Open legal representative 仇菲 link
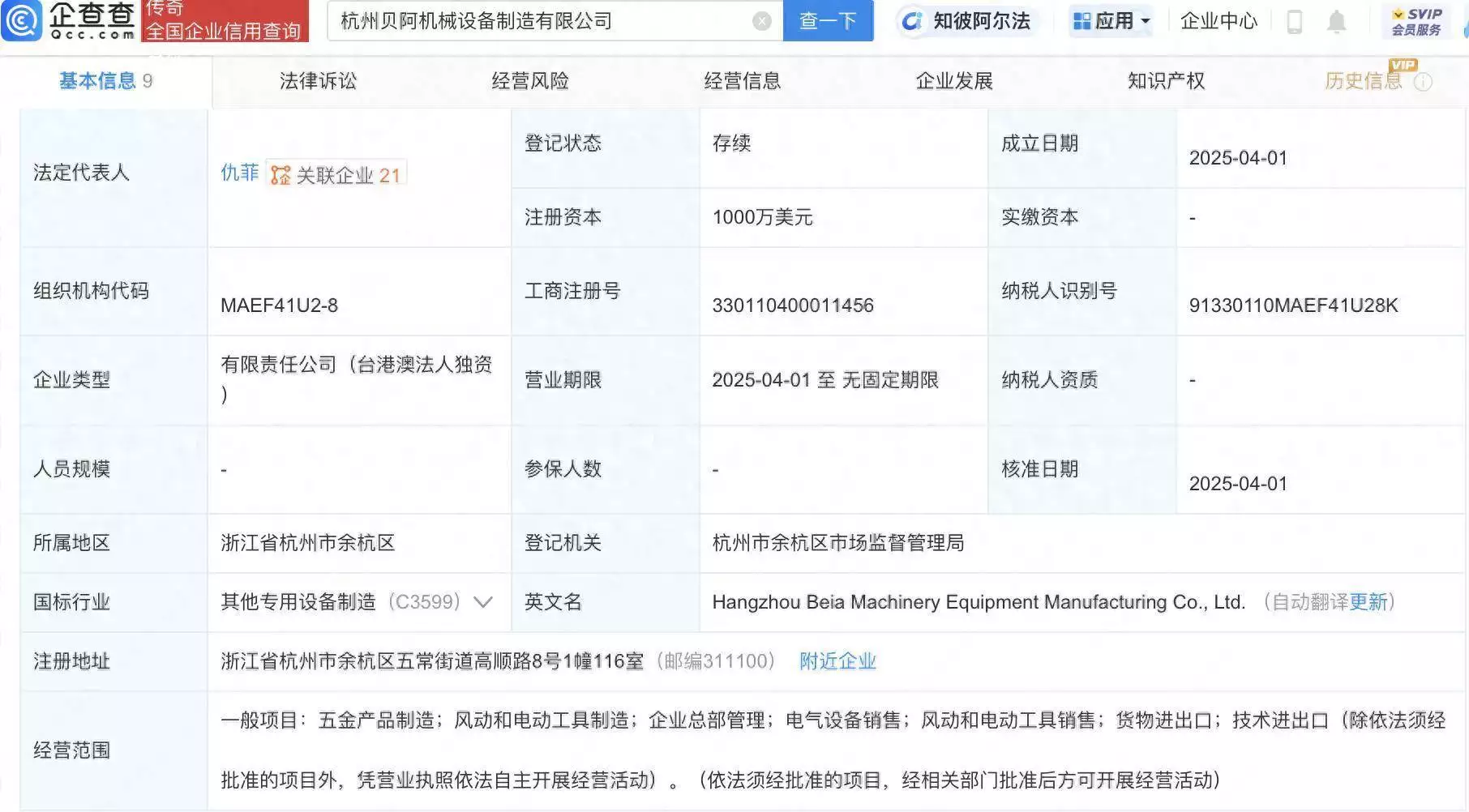Screen dimensions: 1469x812 tap(239, 173)
